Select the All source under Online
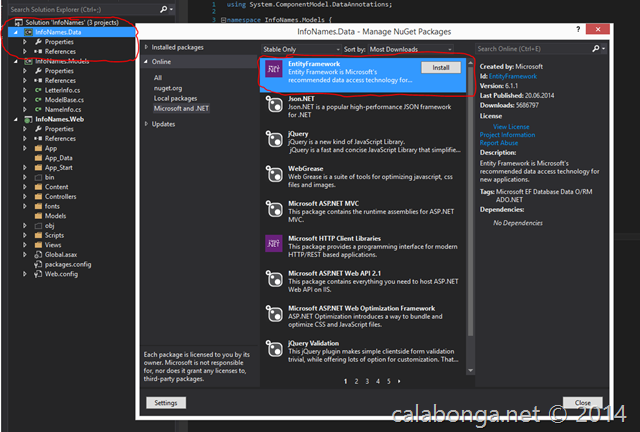Viewport: 640px width, 432px height. pyautogui.click(x=158, y=78)
